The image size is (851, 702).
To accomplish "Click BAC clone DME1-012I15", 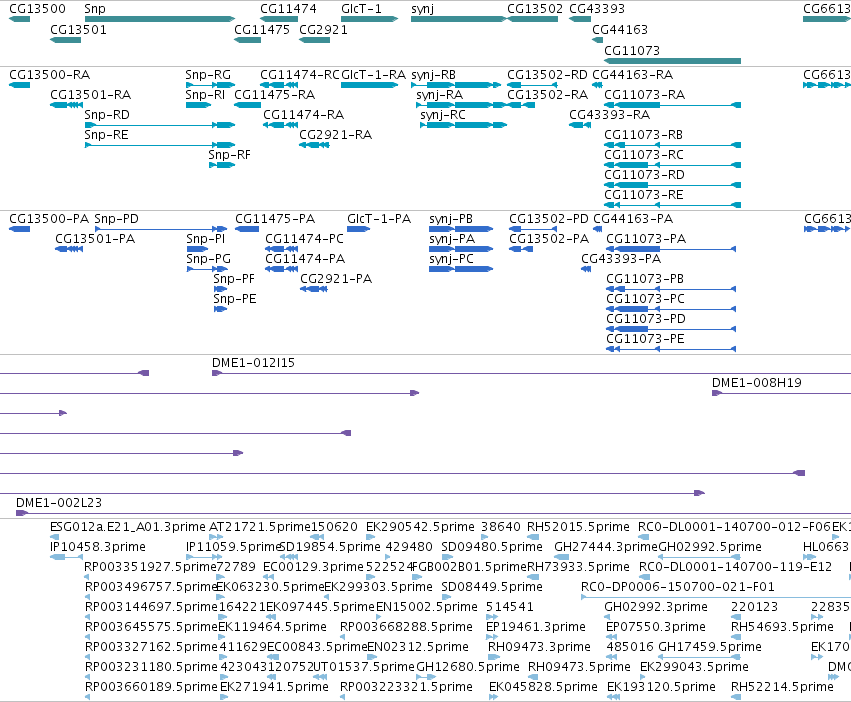I will click(x=253, y=363).
